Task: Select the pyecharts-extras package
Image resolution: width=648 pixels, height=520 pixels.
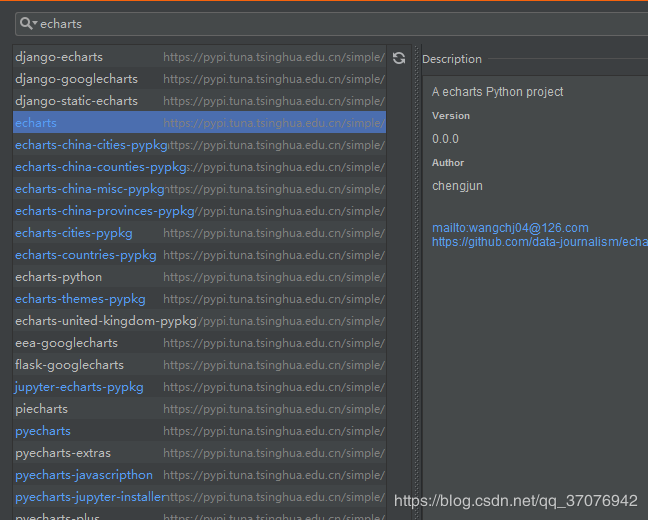Action: point(200,453)
